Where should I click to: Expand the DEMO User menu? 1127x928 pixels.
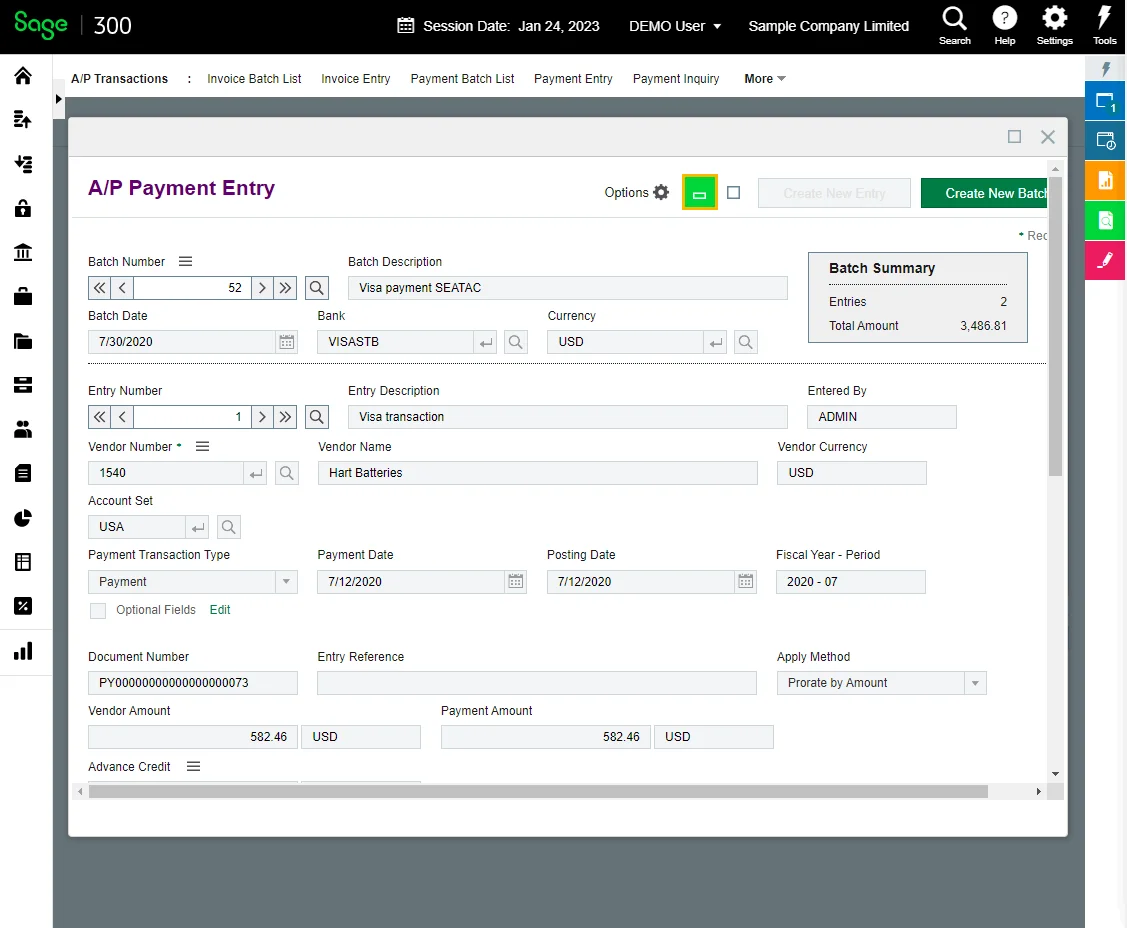click(x=675, y=26)
